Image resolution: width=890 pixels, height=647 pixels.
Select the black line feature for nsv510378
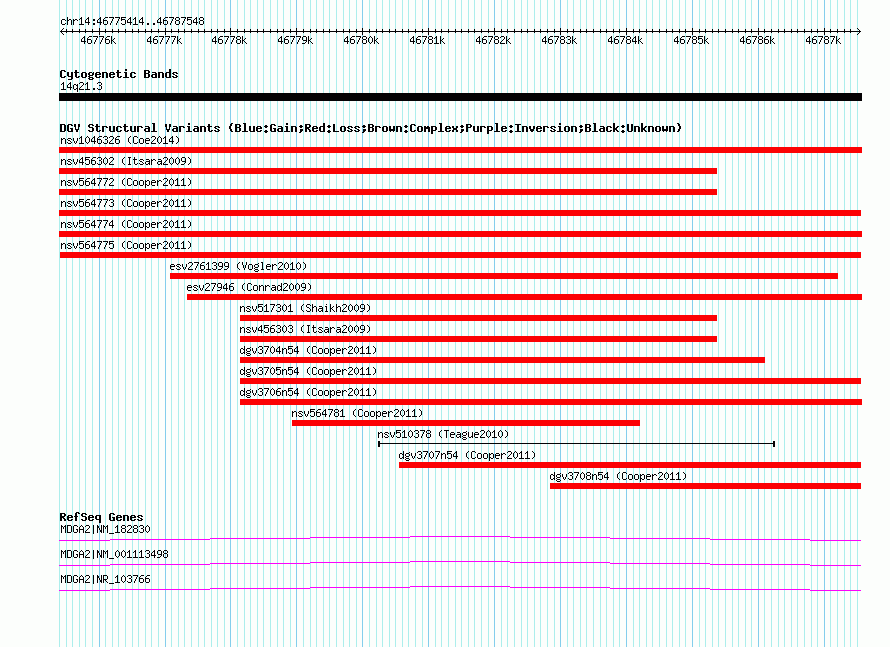tap(577, 444)
